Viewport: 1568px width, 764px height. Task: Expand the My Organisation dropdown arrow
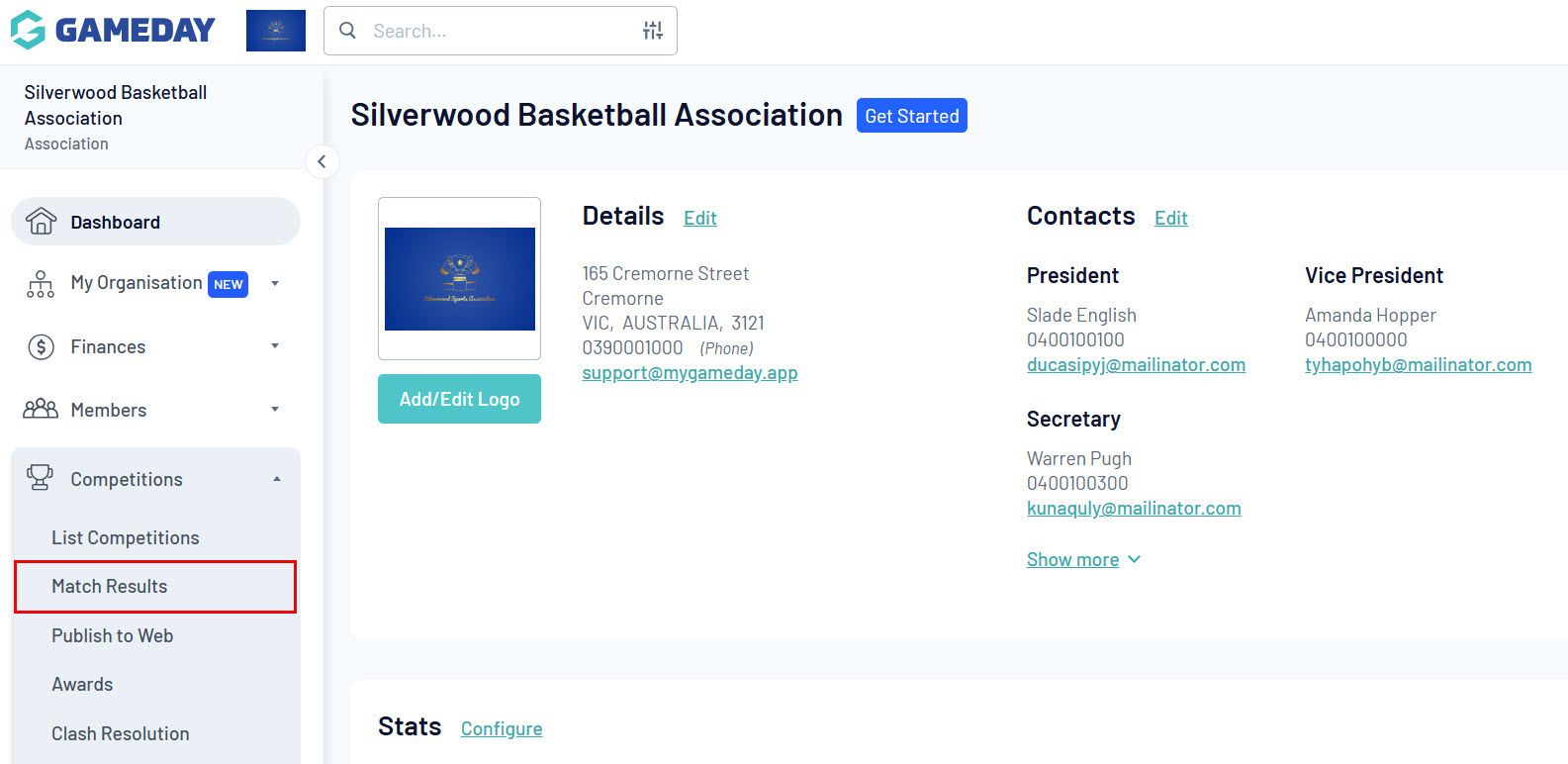click(275, 284)
